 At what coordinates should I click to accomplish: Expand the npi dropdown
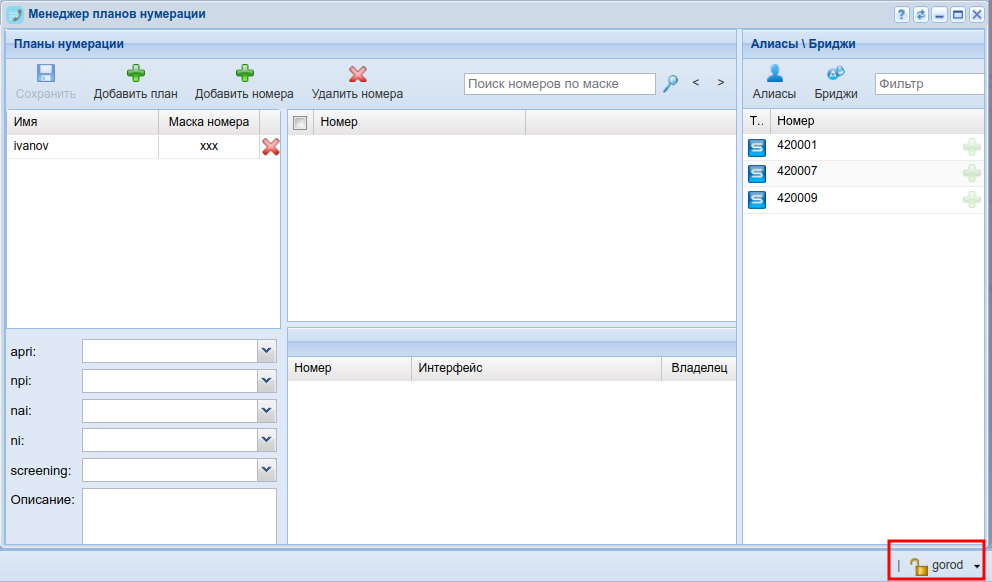click(267, 381)
